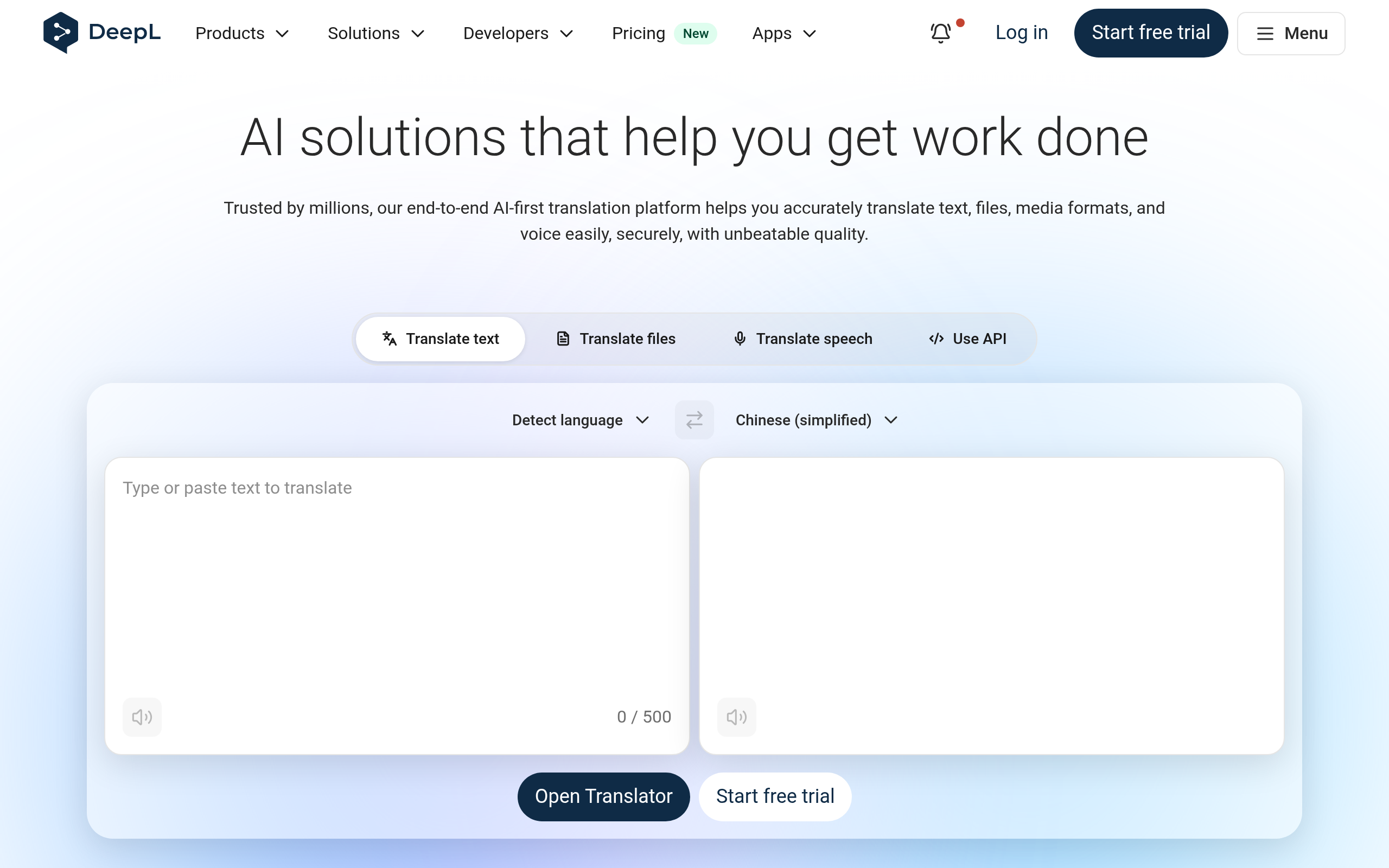Play source text audio speaker icon

[x=142, y=717]
